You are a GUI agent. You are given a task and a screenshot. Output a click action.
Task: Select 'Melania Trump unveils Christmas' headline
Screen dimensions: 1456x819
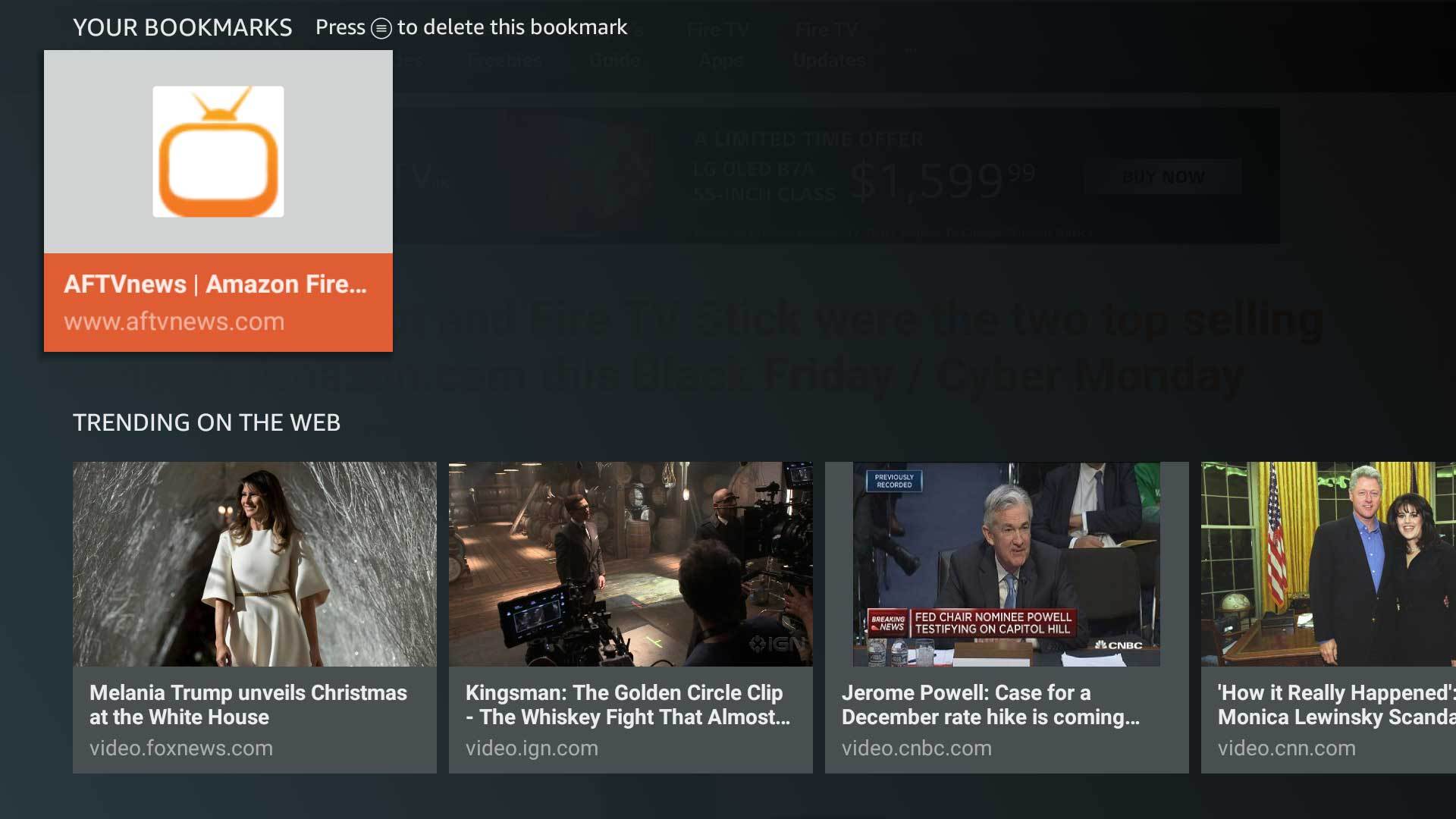249,704
